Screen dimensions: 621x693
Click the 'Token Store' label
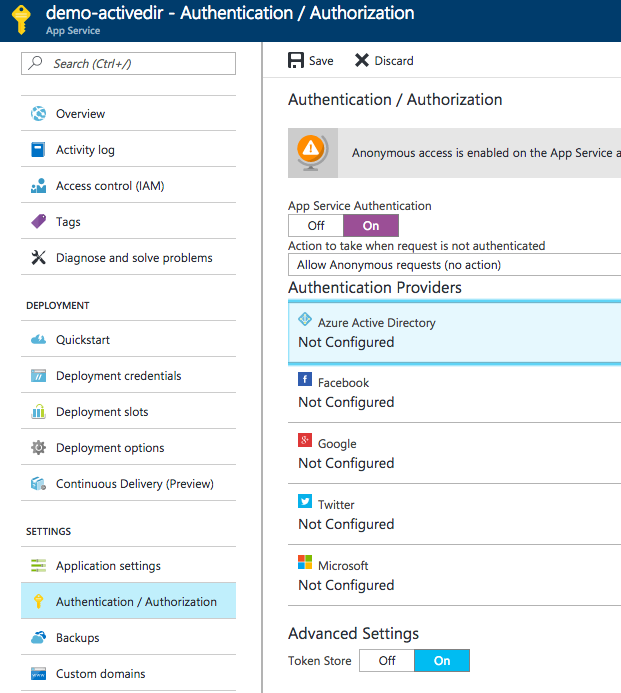tap(320, 660)
